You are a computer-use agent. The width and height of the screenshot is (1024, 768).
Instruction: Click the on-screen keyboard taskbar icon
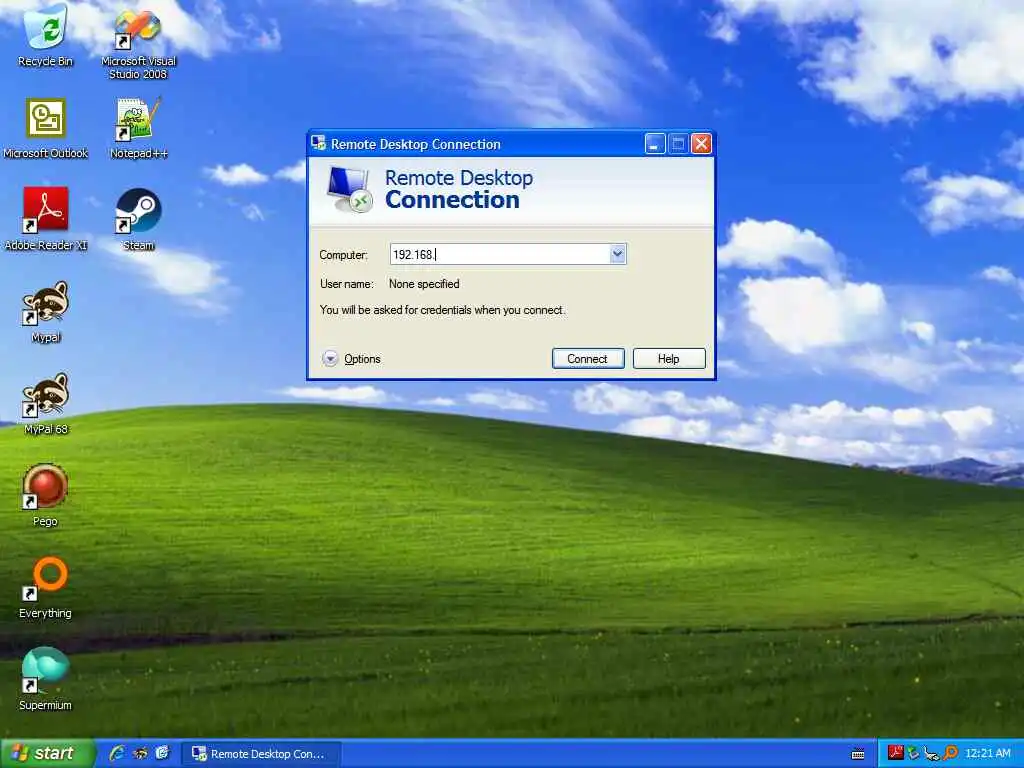[x=858, y=754]
